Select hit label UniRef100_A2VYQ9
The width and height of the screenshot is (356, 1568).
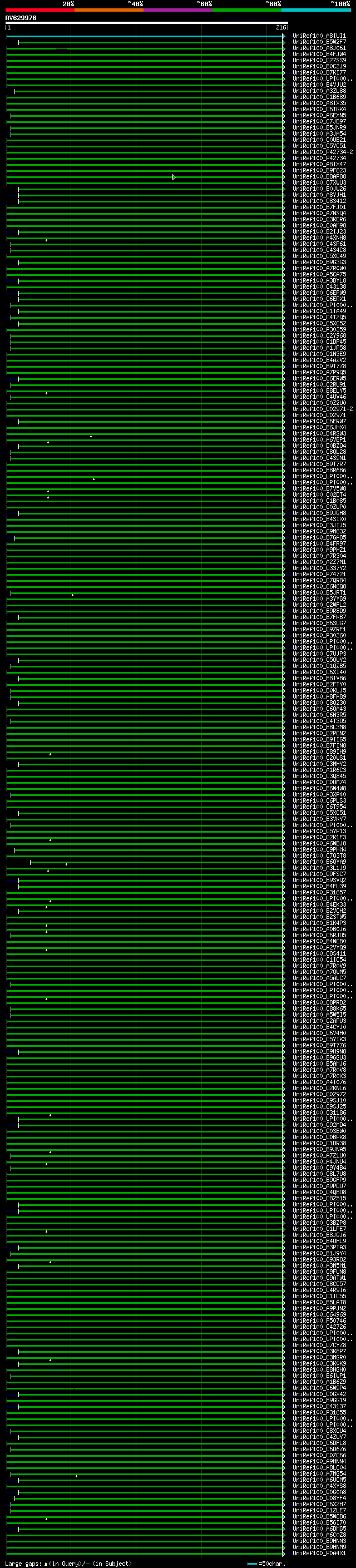[x=319, y=947]
